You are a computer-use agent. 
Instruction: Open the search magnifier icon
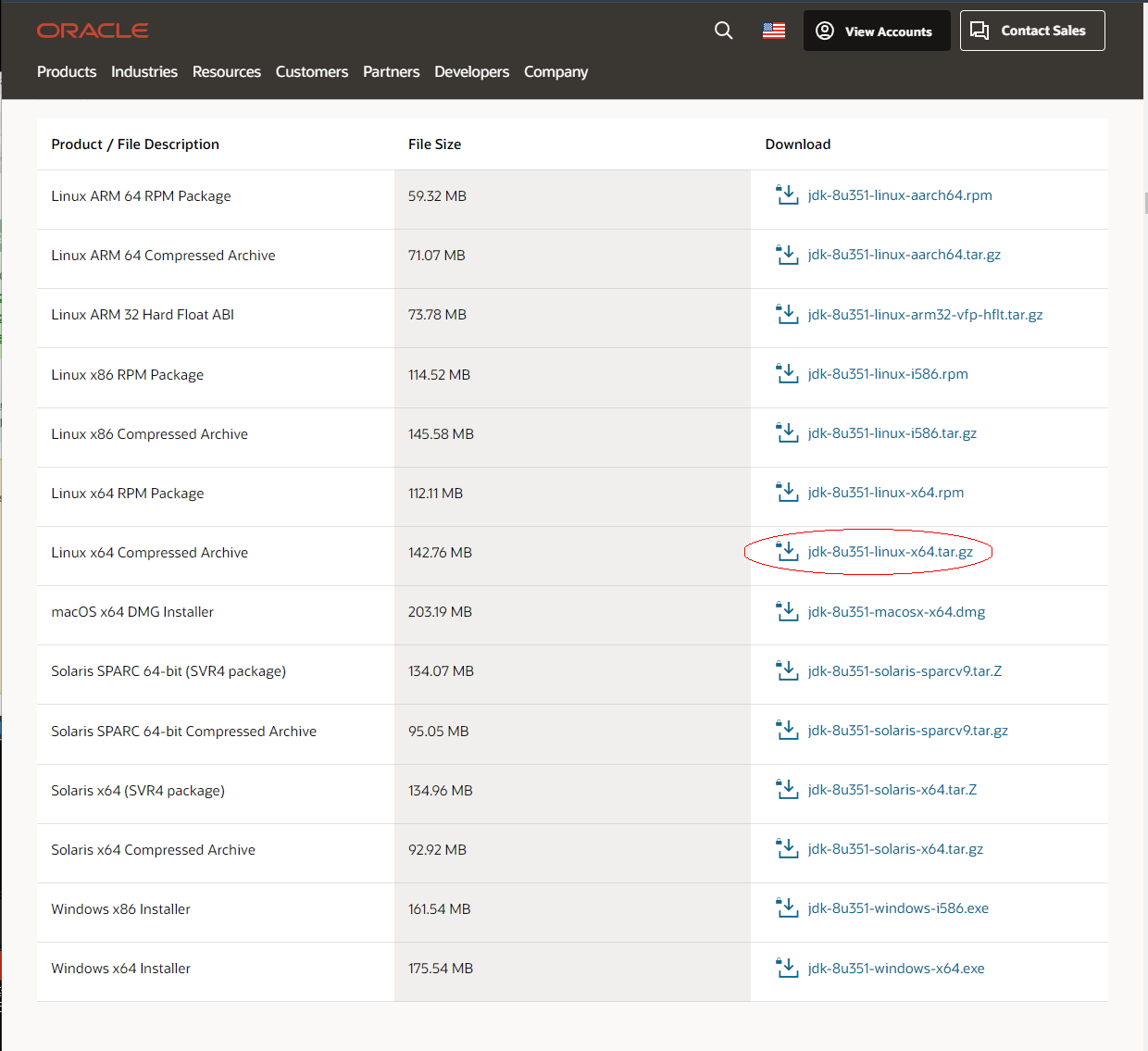pyautogui.click(x=723, y=31)
